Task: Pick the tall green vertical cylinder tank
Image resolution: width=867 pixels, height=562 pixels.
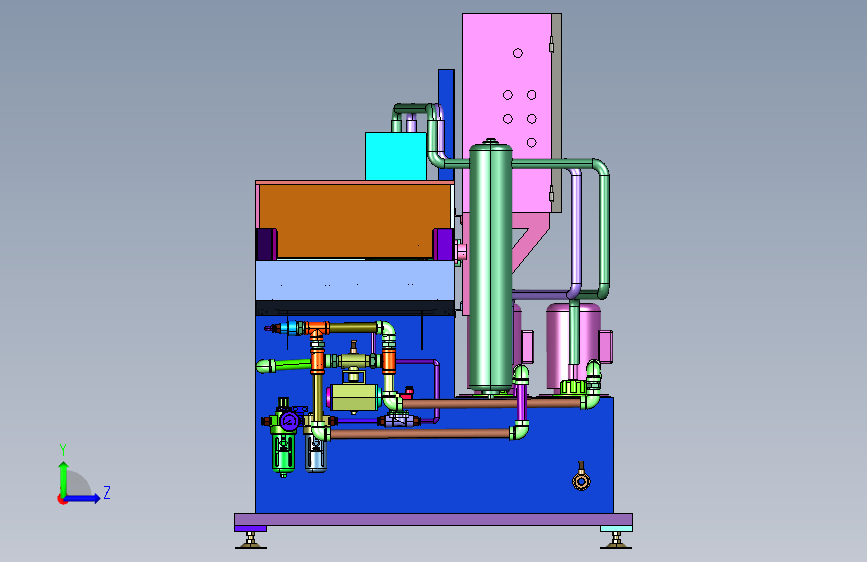Action: [490, 266]
